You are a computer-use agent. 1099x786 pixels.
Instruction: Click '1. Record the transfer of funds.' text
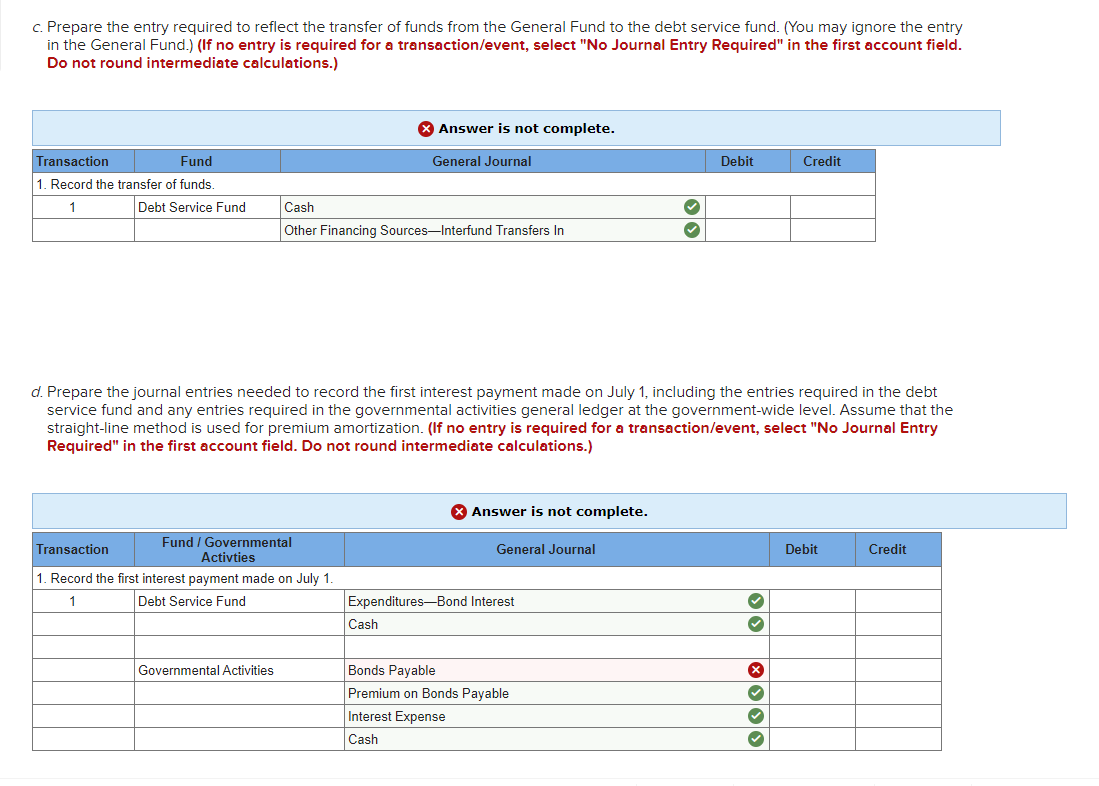[125, 184]
